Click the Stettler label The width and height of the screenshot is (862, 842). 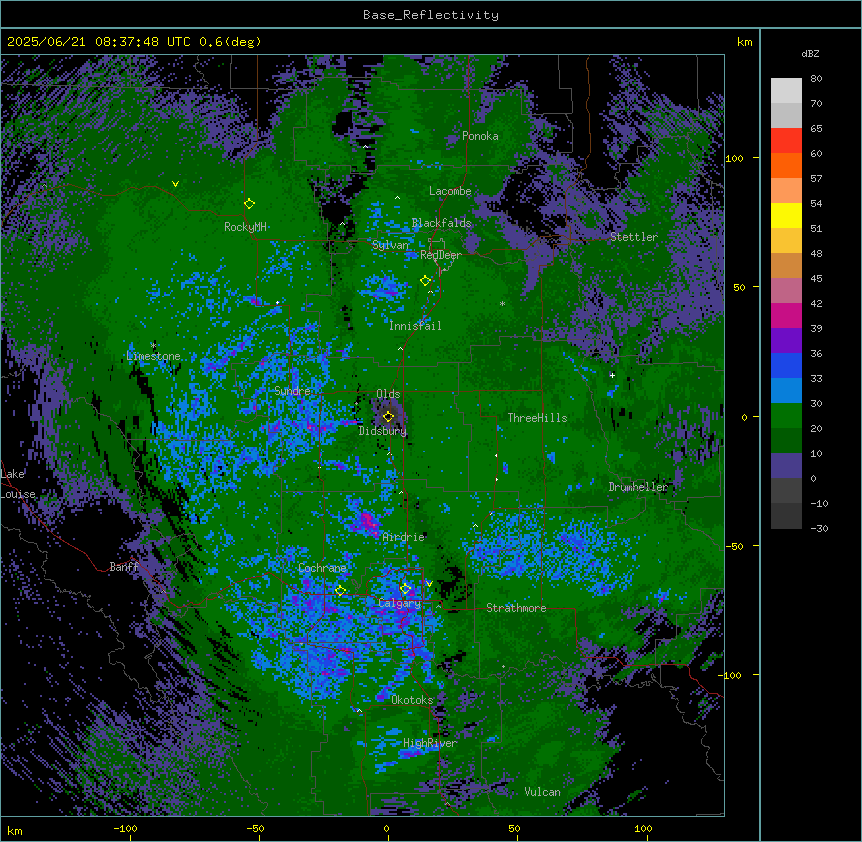coord(634,237)
